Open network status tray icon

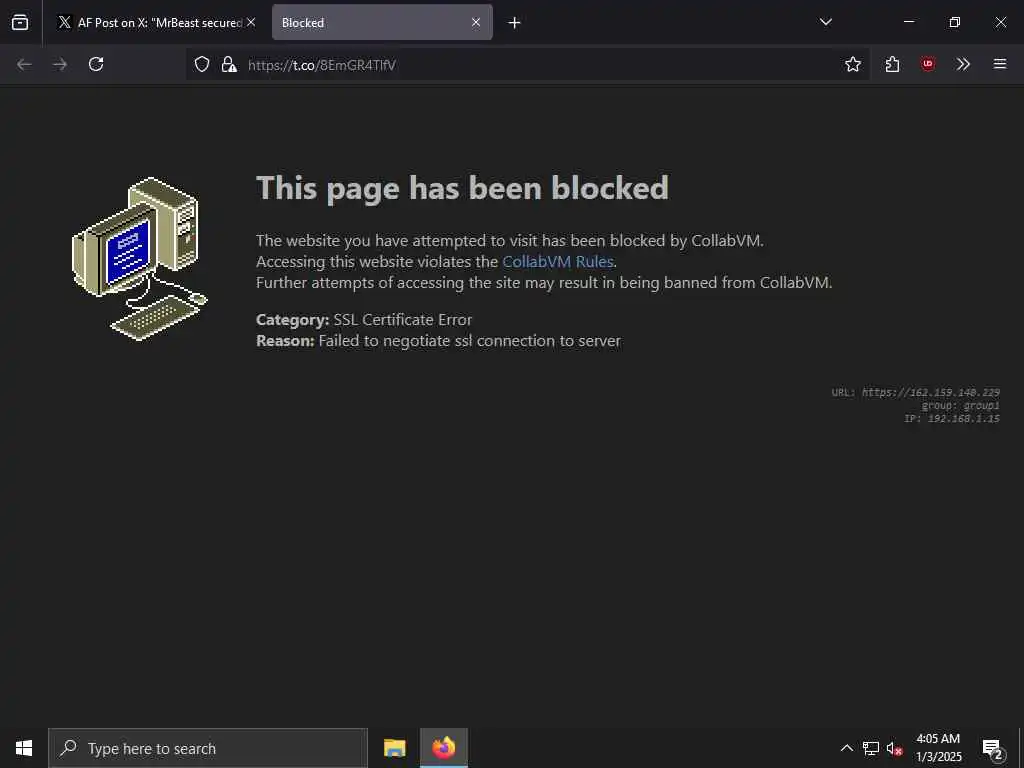tap(871, 748)
